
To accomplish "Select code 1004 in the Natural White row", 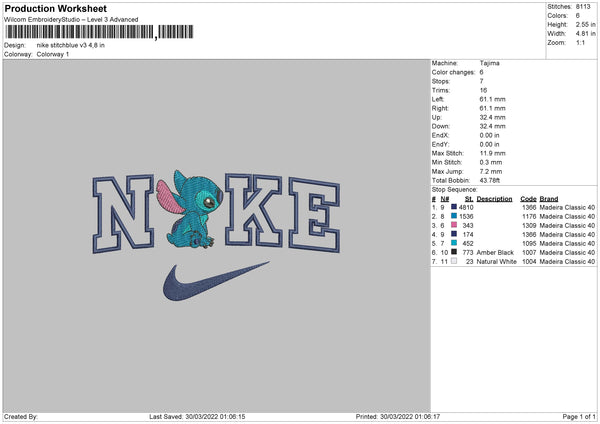I will 529,262.
